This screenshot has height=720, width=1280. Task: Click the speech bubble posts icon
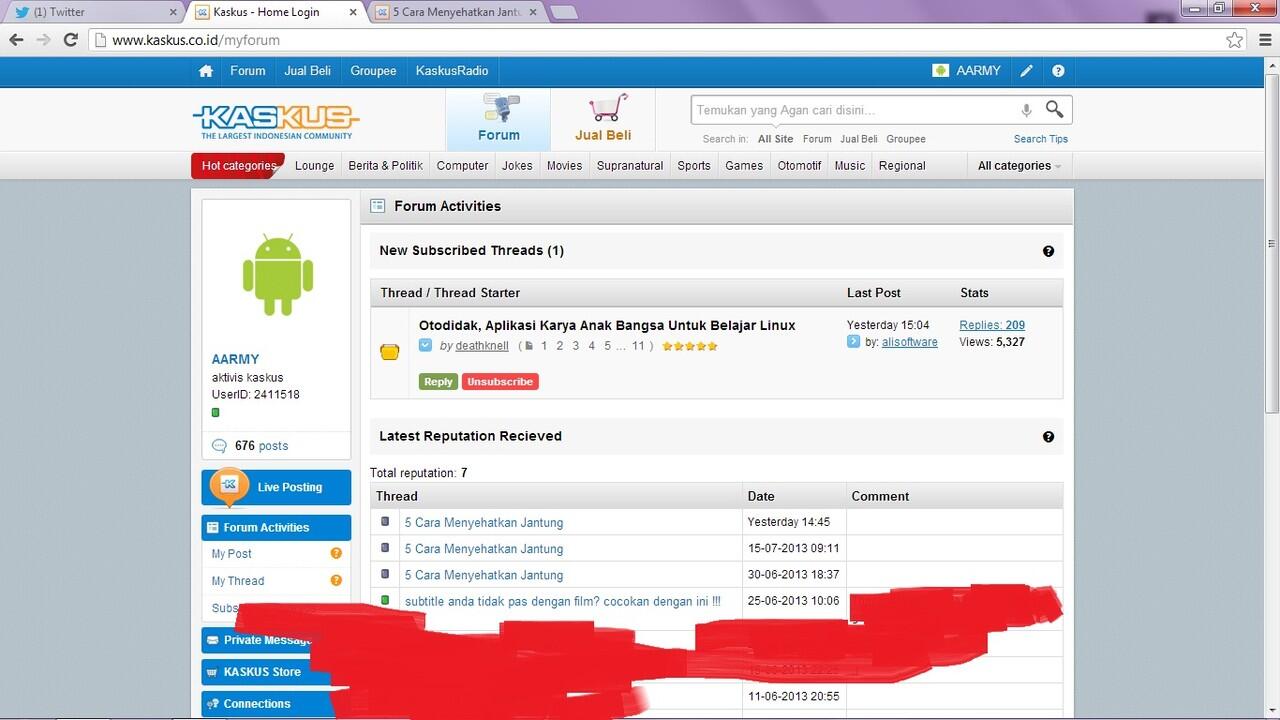(219, 446)
